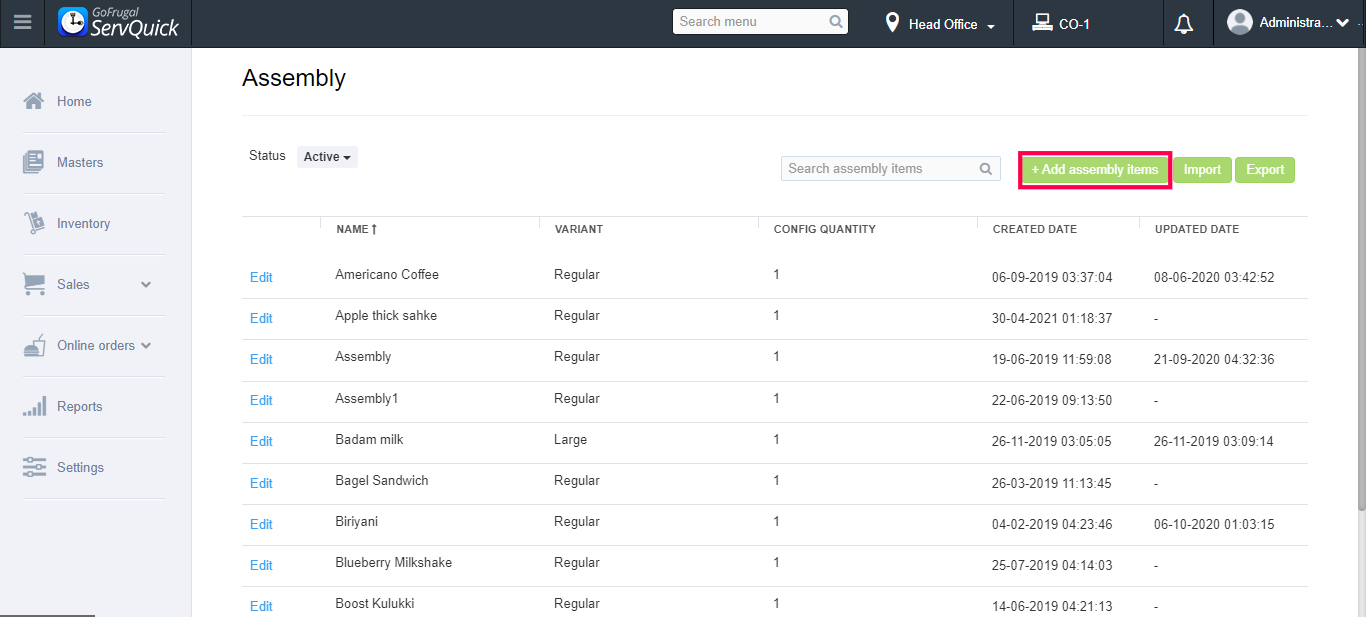
Task: Click the search menu magnifier icon
Action: [x=836, y=22]
